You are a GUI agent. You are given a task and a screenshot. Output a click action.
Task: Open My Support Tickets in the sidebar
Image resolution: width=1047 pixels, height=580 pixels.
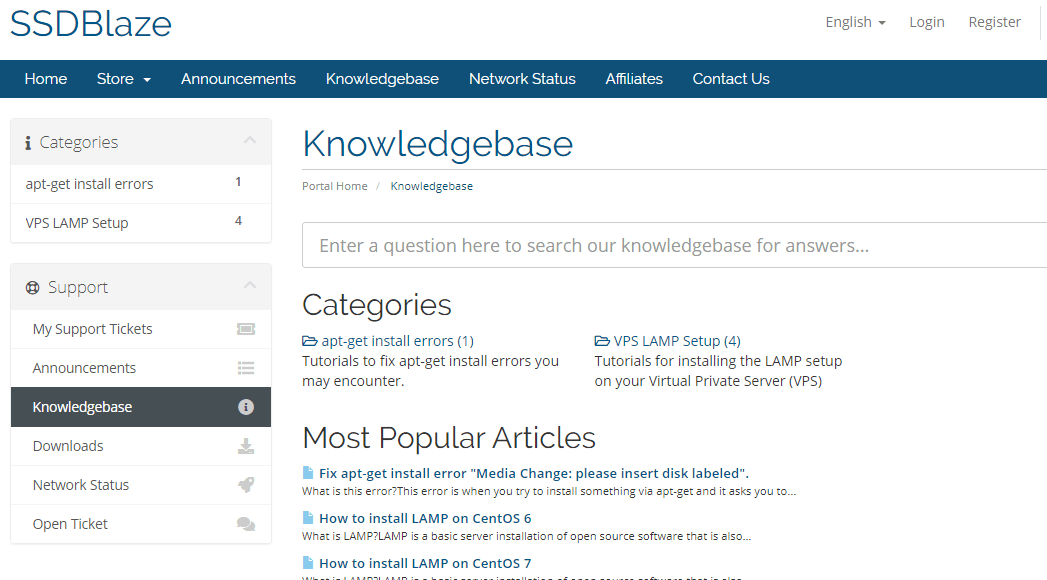pyautogui.click(x=141, y=329)
